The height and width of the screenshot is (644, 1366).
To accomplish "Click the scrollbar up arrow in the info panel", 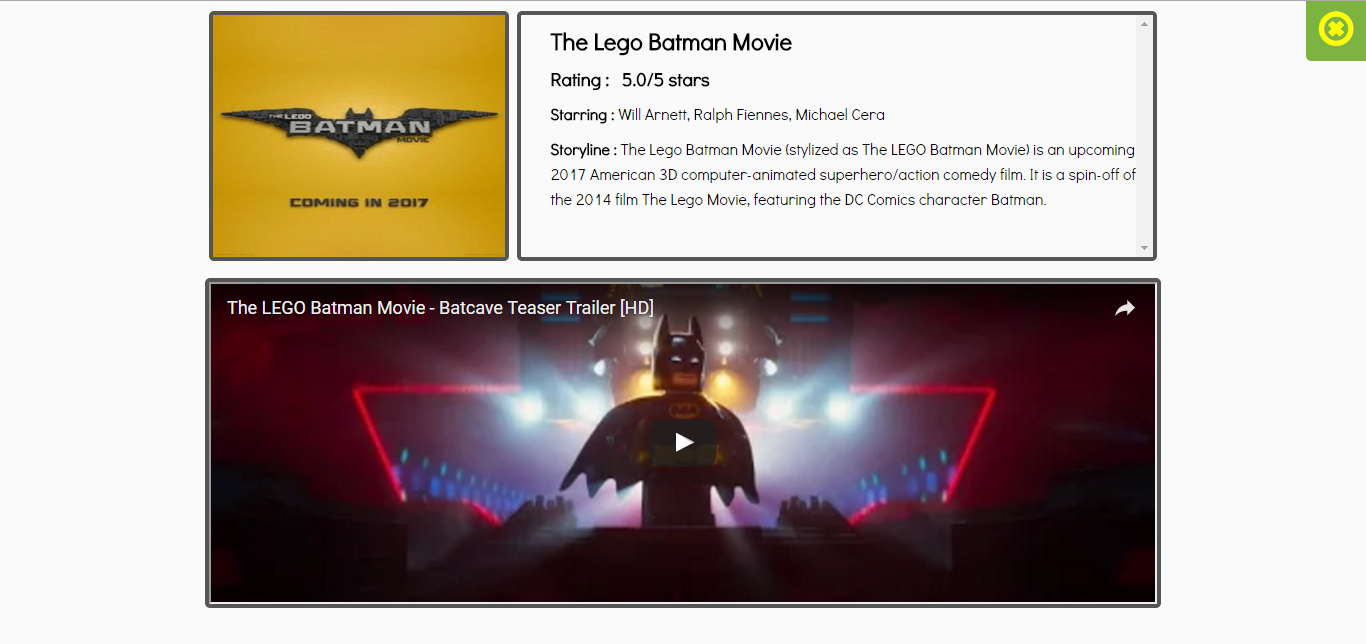I will click(x=1144, y=23).
